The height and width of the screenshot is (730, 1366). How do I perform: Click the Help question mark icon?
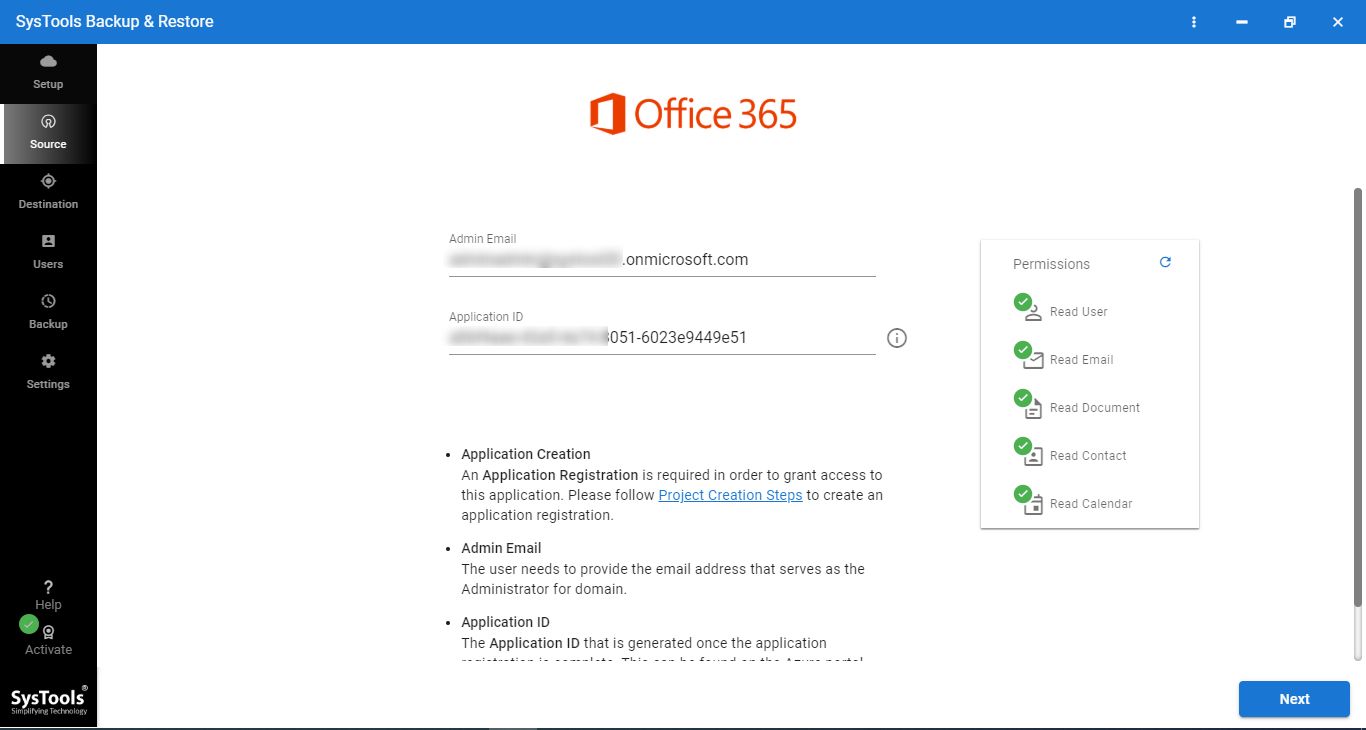point(47,588)
